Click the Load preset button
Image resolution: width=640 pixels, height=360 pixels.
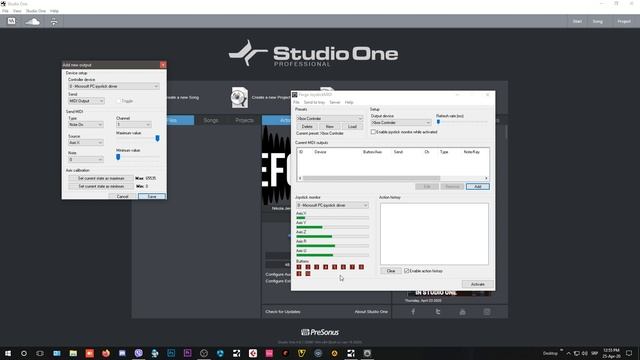pos(352,127)
